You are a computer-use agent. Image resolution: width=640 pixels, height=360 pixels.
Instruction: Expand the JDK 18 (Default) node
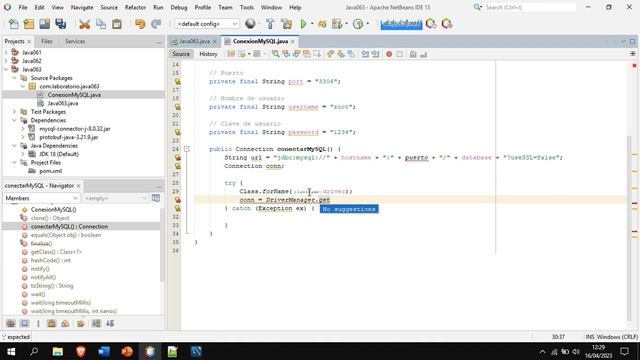point(23,154)
